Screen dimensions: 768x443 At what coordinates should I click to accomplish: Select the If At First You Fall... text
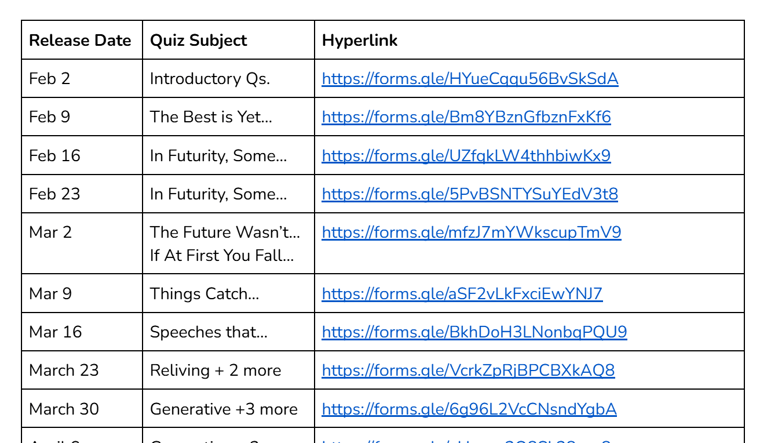pos(222,255)
